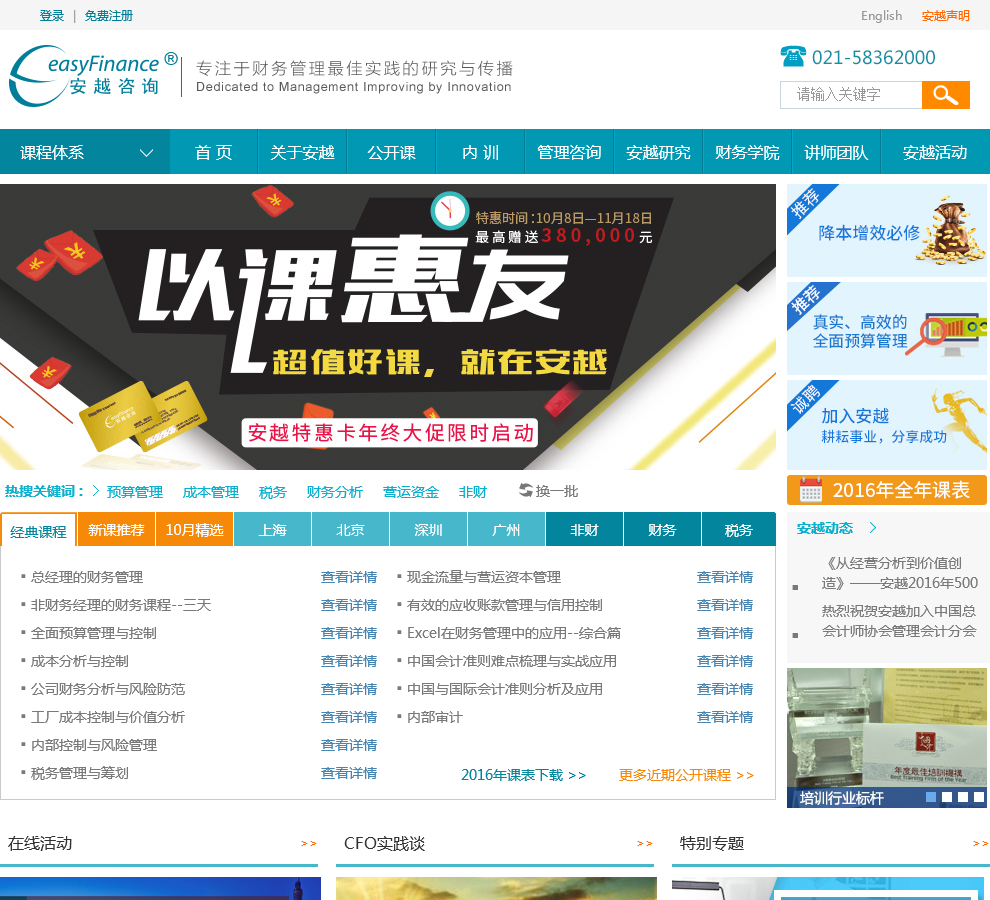The image size is (990, 900).
Task: Open news 《从经营分析到价值创造》
Action: point(899,573)
